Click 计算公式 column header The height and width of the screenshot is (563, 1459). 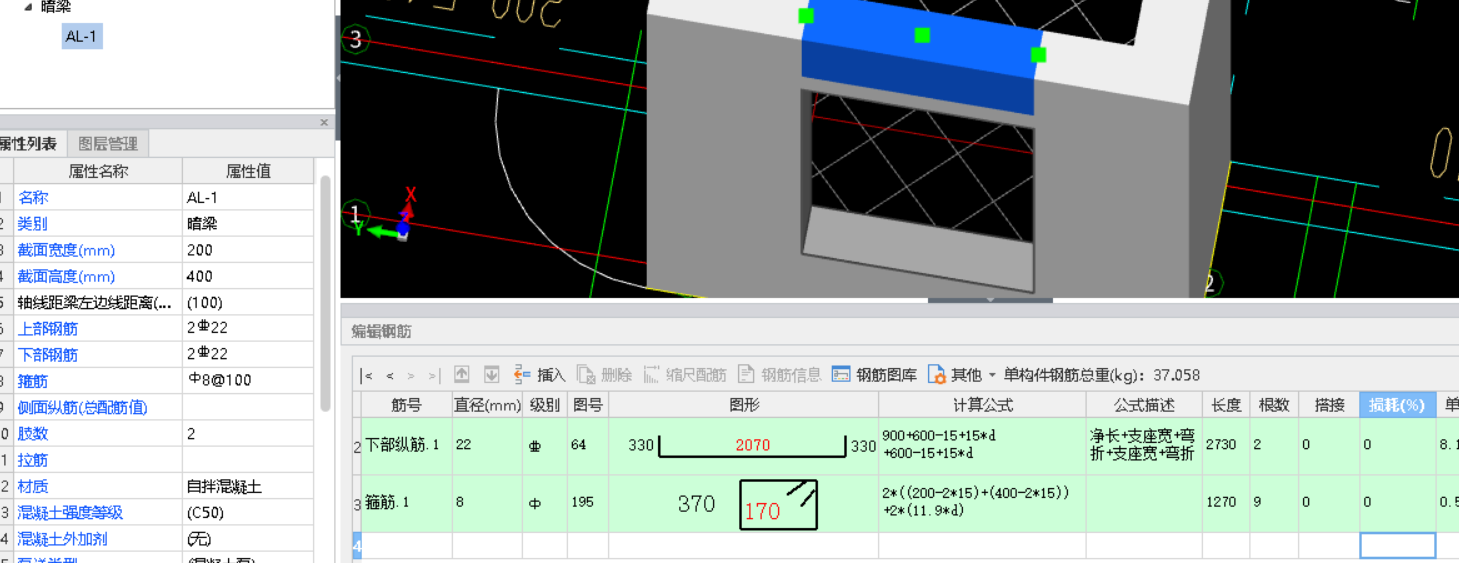point(982,405)
